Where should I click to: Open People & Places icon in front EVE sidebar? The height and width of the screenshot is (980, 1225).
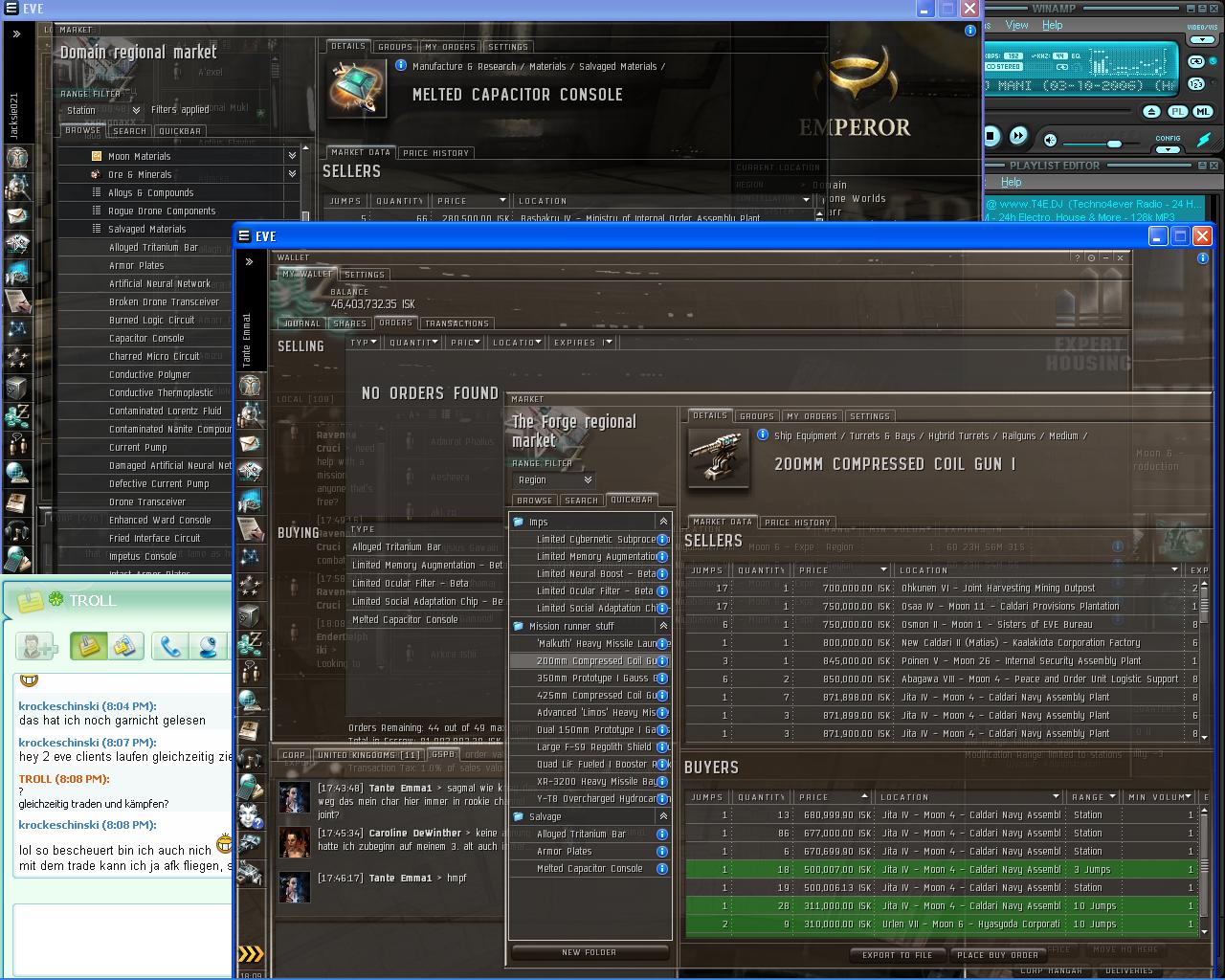pyautogui.click(x=251, y=414)
